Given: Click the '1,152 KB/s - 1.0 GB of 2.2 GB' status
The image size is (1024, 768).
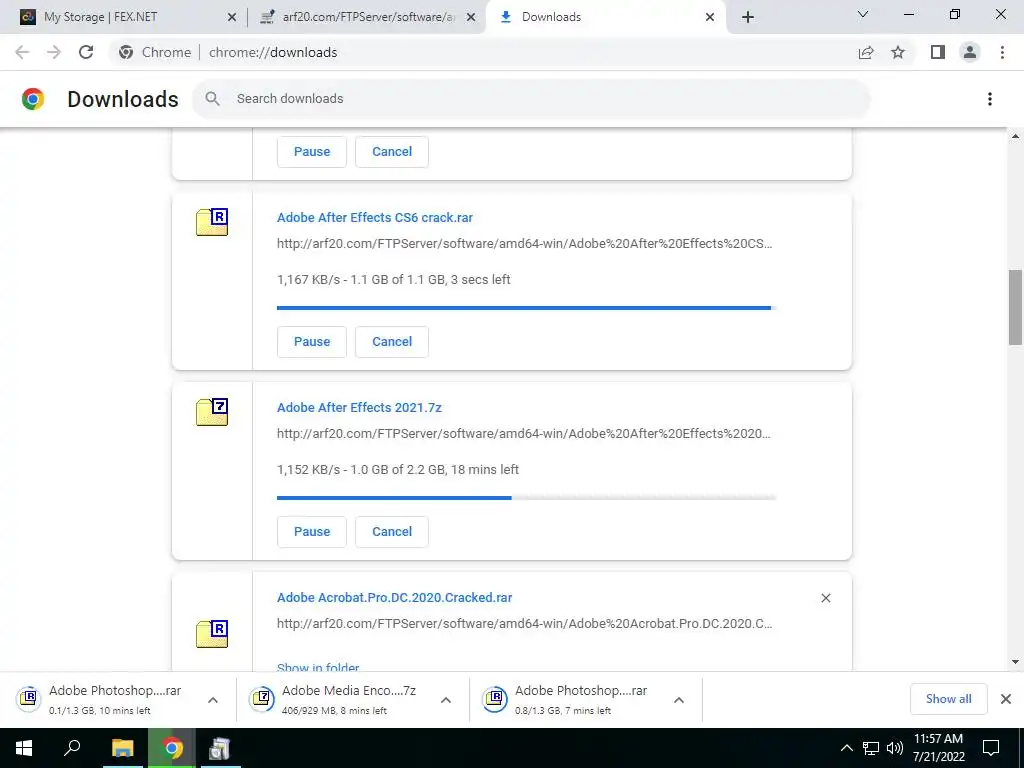Looking at the screenshot, I should click(398, 470).
